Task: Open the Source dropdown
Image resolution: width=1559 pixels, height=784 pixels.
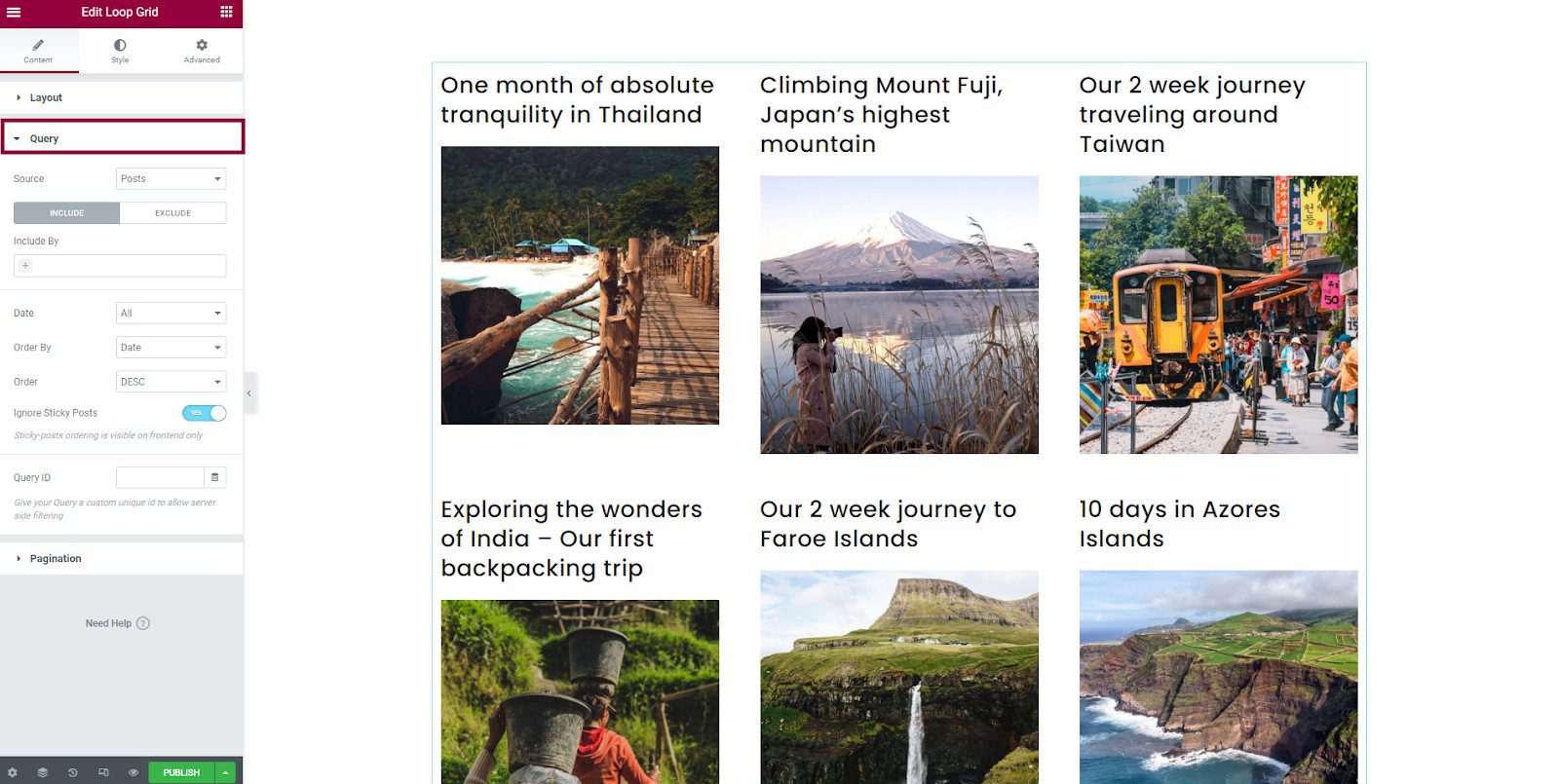Action: [171, 179]
